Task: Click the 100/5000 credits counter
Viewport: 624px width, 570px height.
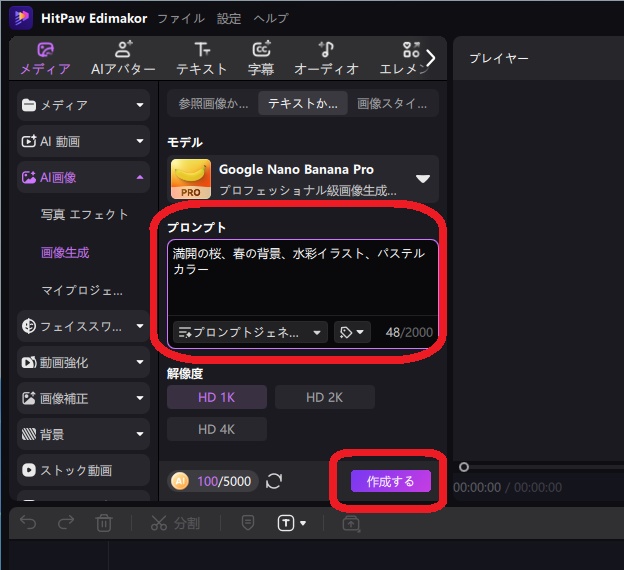Action: [x=224, y=482]
